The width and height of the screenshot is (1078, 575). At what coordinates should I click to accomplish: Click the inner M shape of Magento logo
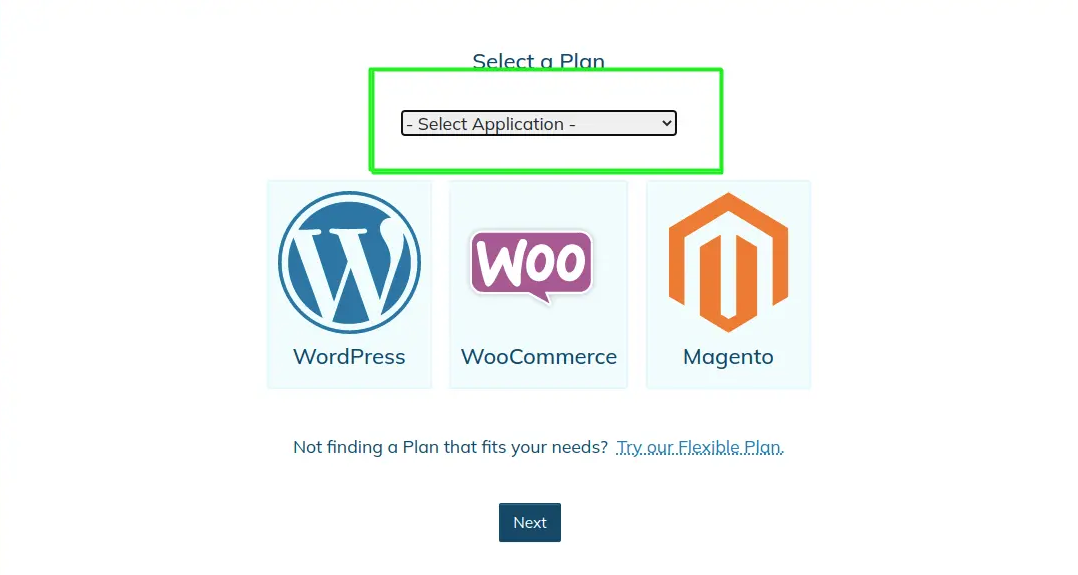point(728,272)
